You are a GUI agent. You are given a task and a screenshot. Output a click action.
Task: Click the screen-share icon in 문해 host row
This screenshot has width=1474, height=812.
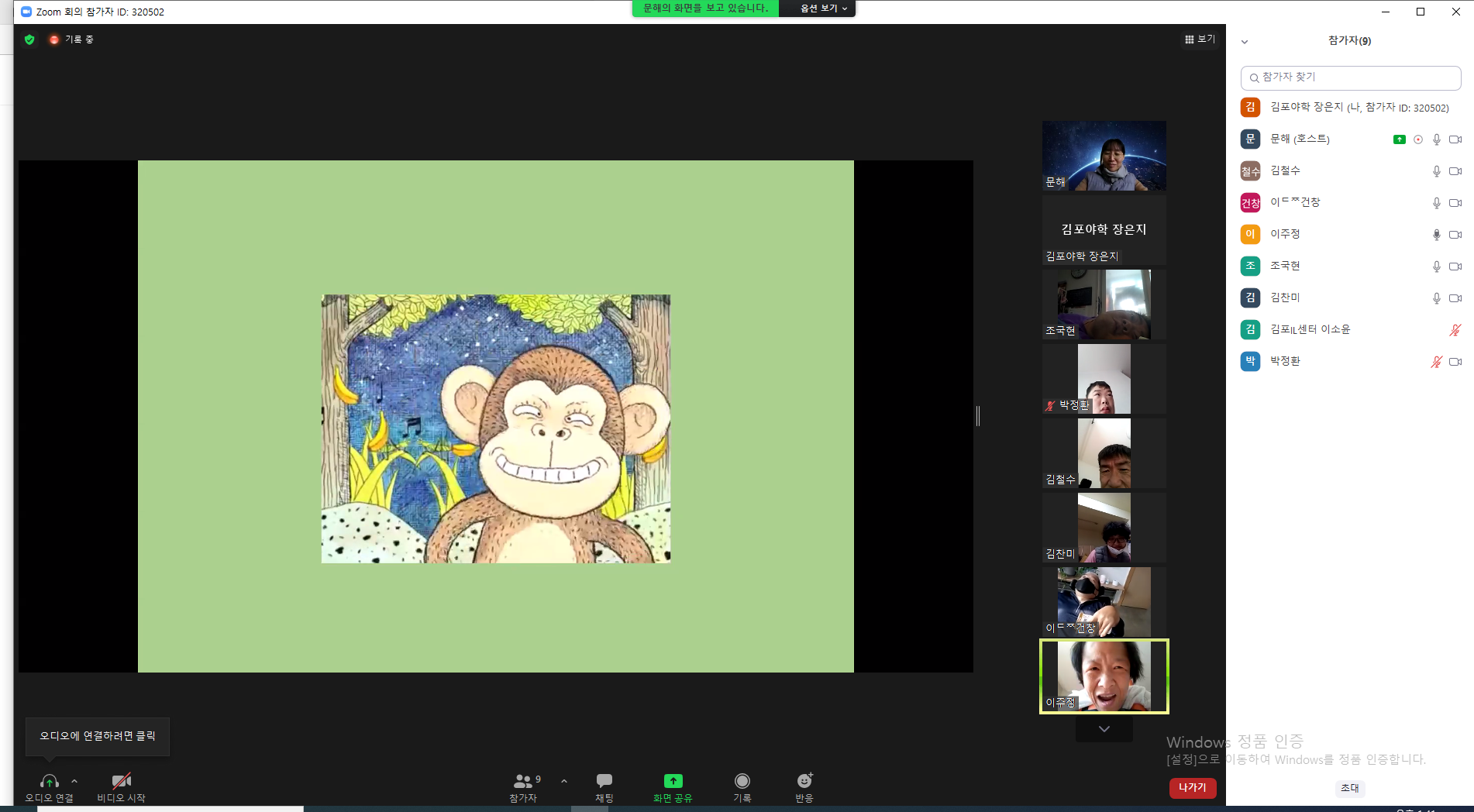(x=1399, y=139)
